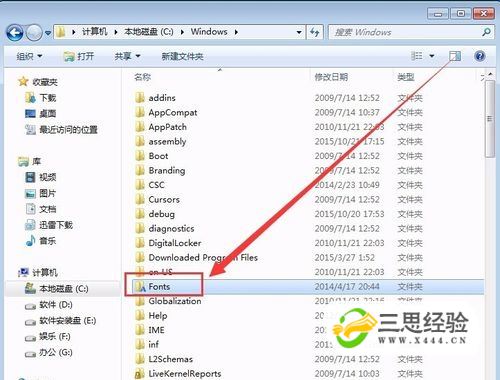Expand the recent pages arrow beside Forward
Screen dimensions: 500x380
click(x=48, y=33)
